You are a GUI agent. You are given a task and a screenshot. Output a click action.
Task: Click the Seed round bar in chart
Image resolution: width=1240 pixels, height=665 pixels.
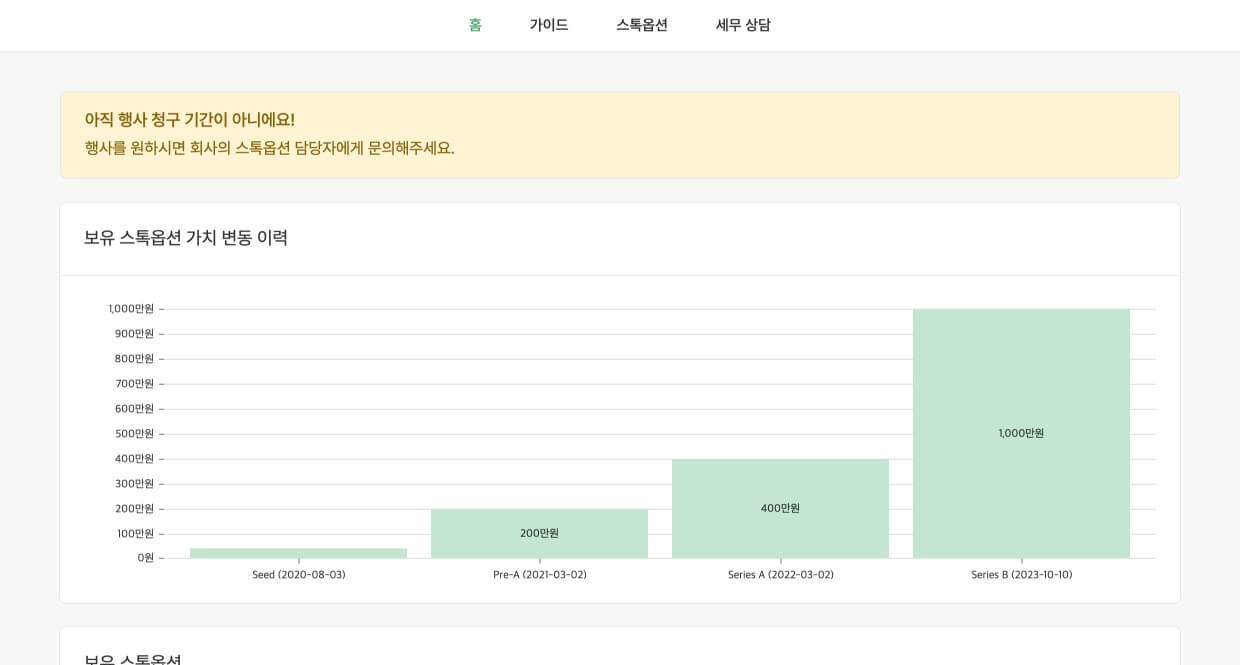[x=298, y=553]
